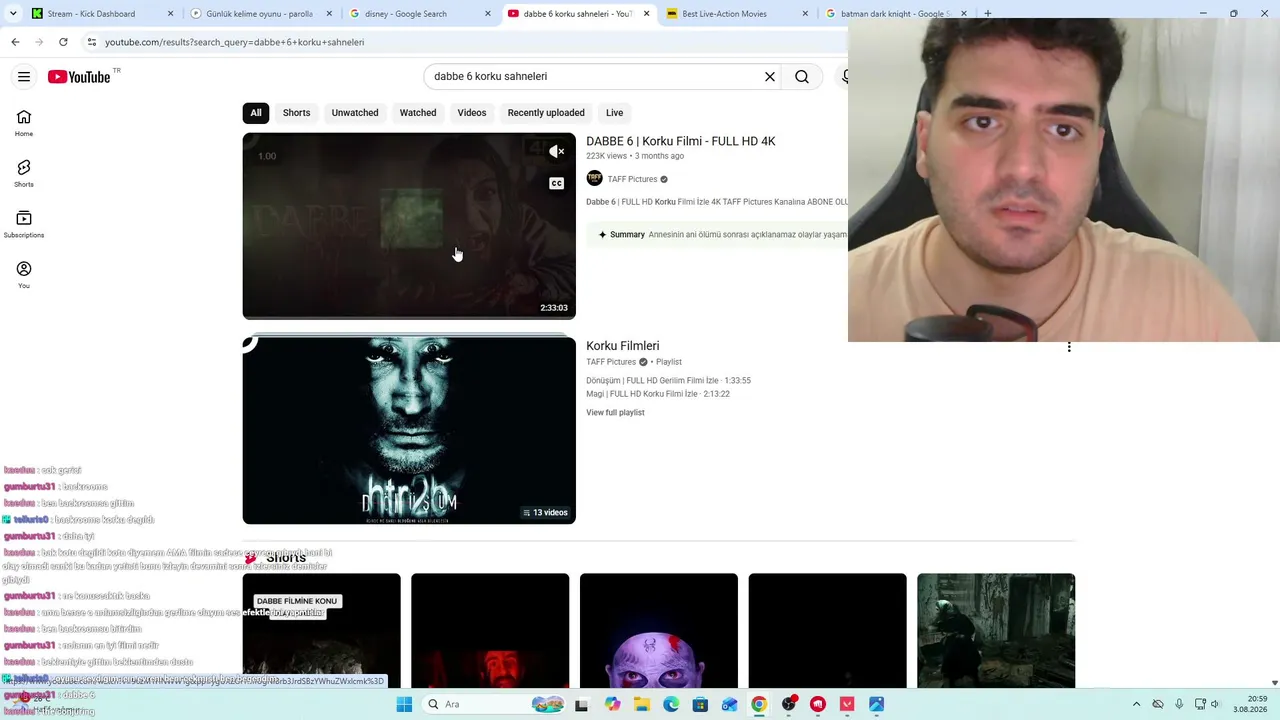Open Valorant from the taskbar
Viewport: 1280px width, 720px height.
click(847, 704)
